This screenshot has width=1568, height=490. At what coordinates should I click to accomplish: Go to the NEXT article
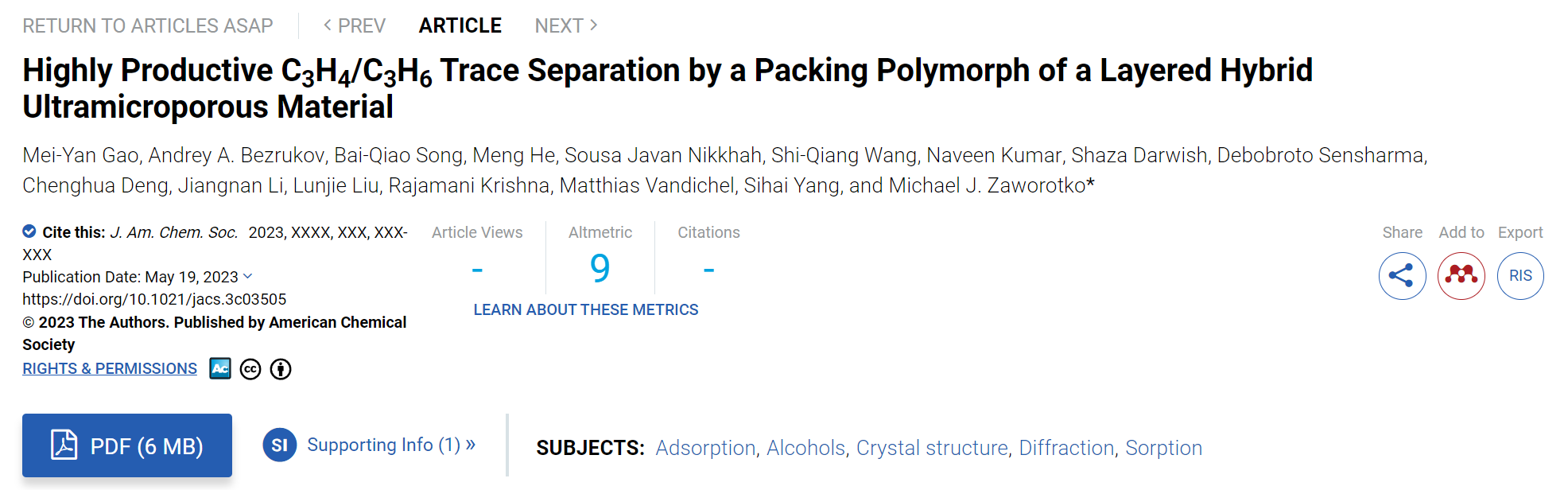566,25
